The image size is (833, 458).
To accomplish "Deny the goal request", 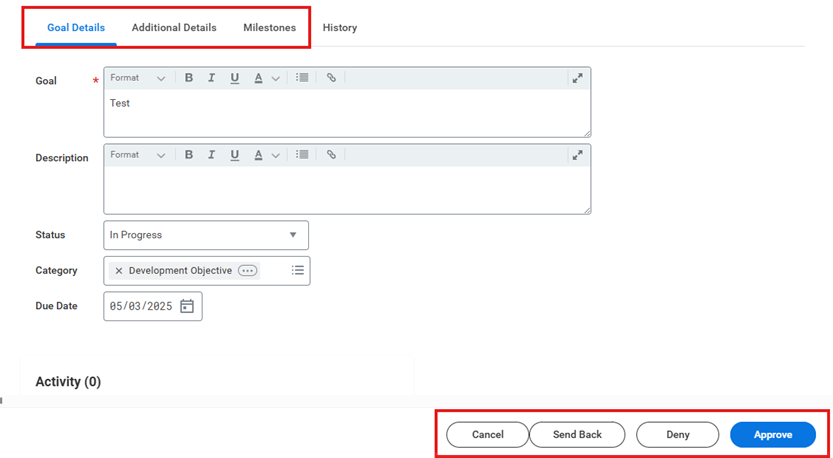I will click(x=678, y=435).
